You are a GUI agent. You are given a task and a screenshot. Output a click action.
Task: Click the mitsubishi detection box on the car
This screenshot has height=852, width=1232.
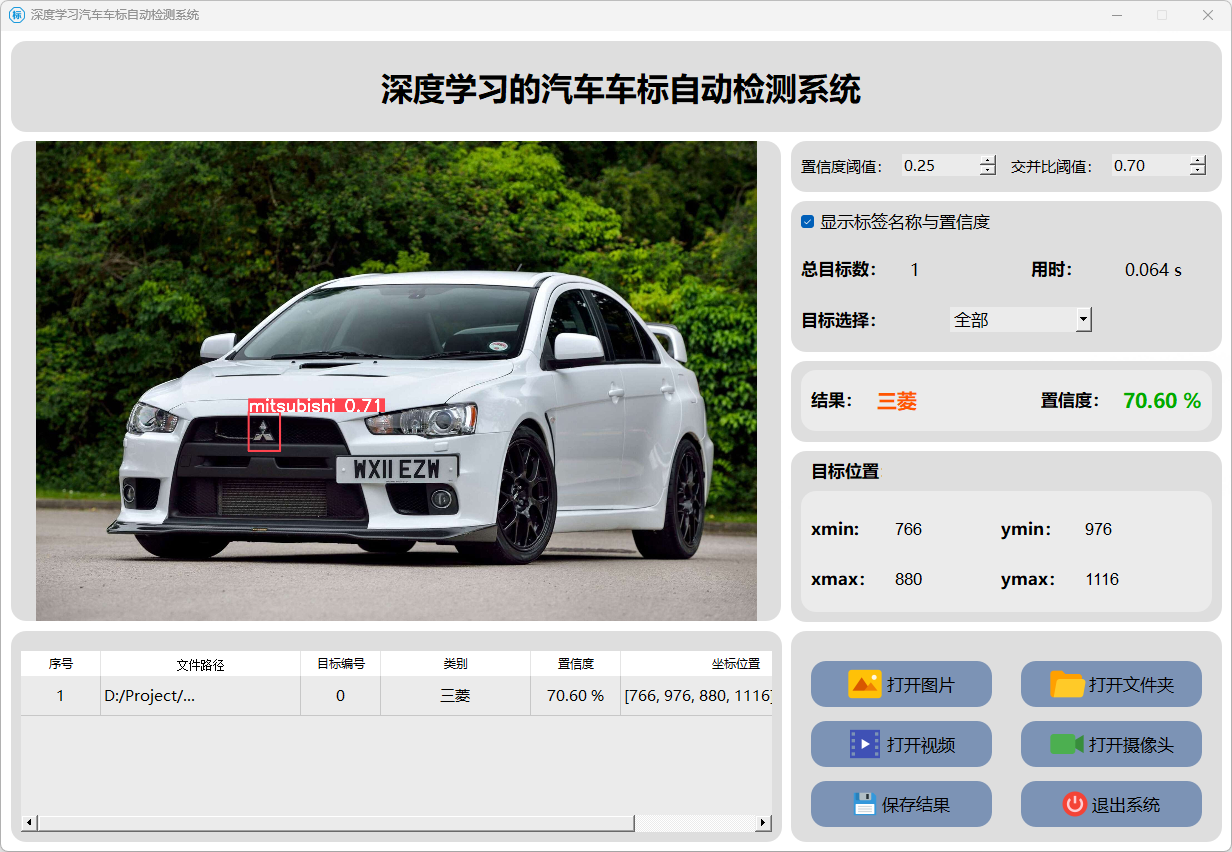pyautogui.click(x=264, y=432)
